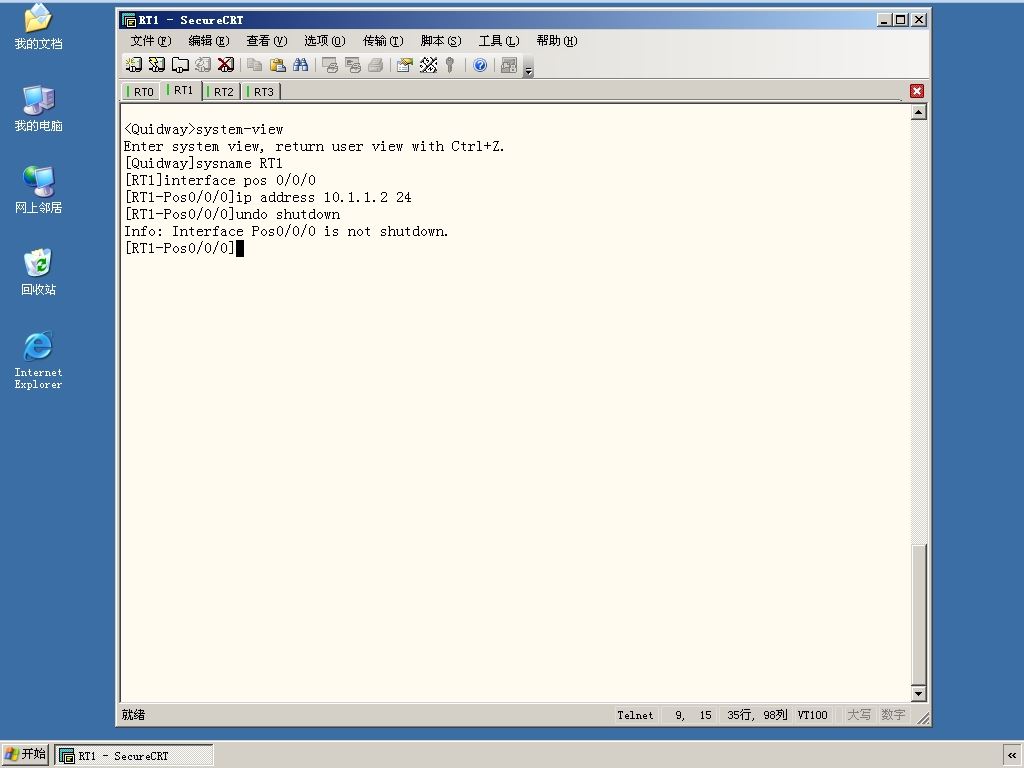Click the Keymap Editor toolbar icon
This screenshot has height=768, width=1024.
(x=428, y=65)
